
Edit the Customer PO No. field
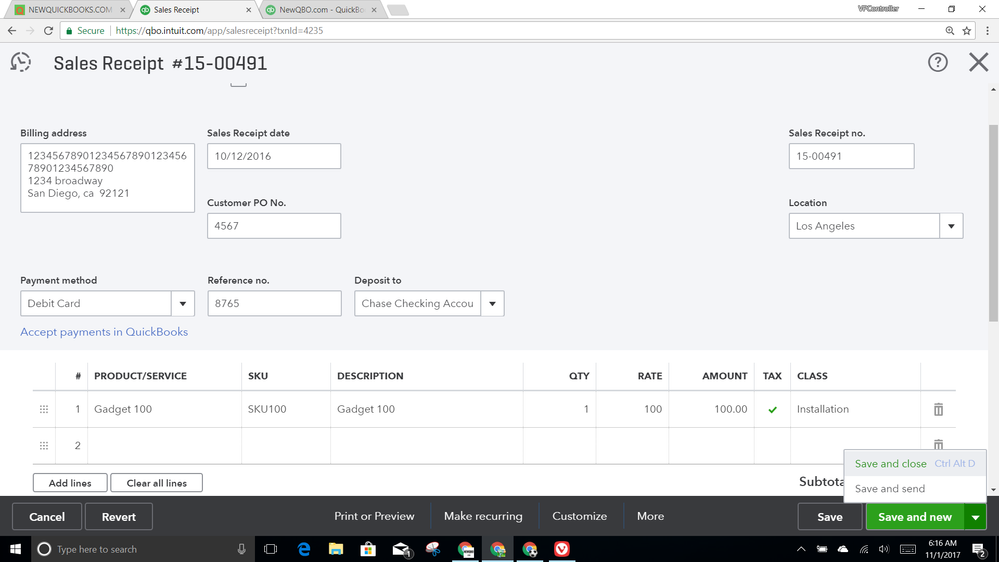click(274, 226)
